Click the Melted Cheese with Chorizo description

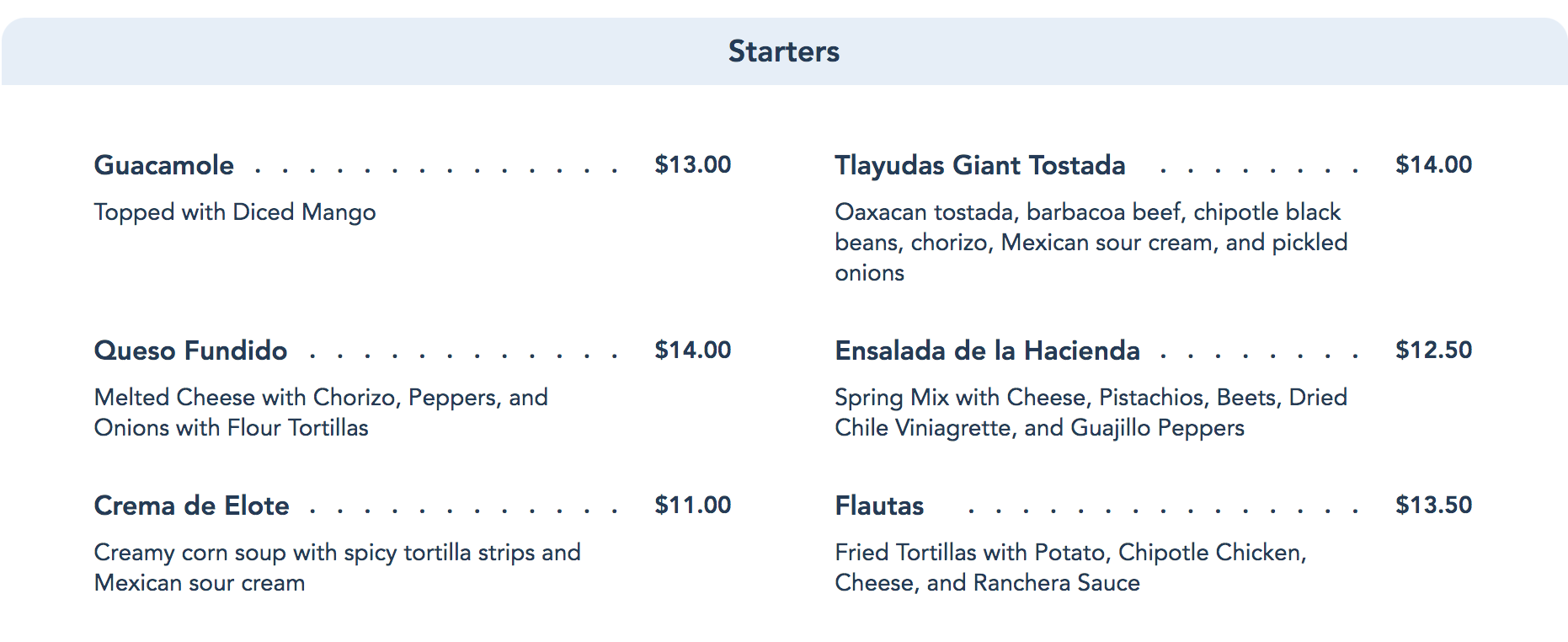tap(321, 412)
